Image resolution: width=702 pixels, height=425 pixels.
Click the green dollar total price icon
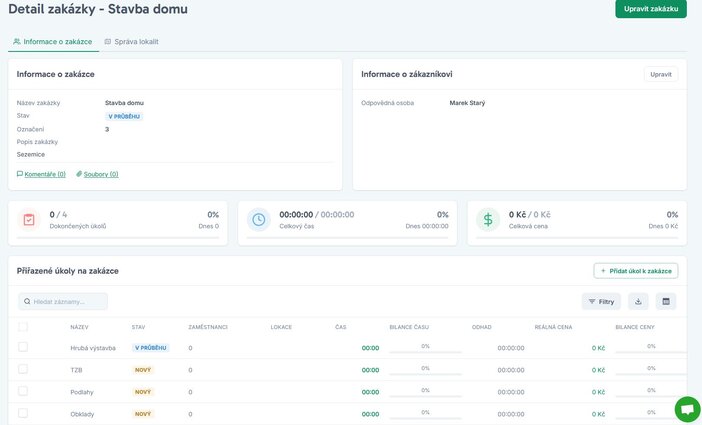[x=488, y=220]
